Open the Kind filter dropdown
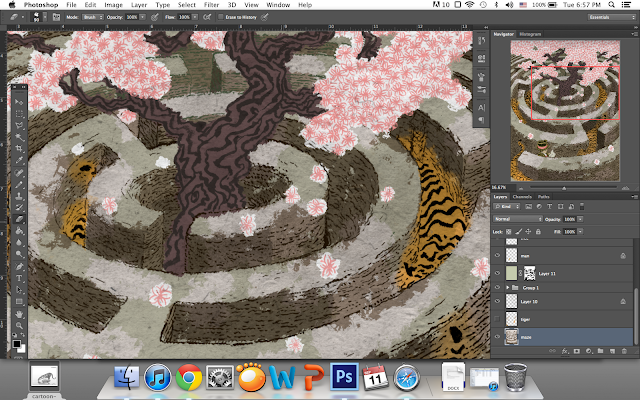 click(x=507, y=207)
